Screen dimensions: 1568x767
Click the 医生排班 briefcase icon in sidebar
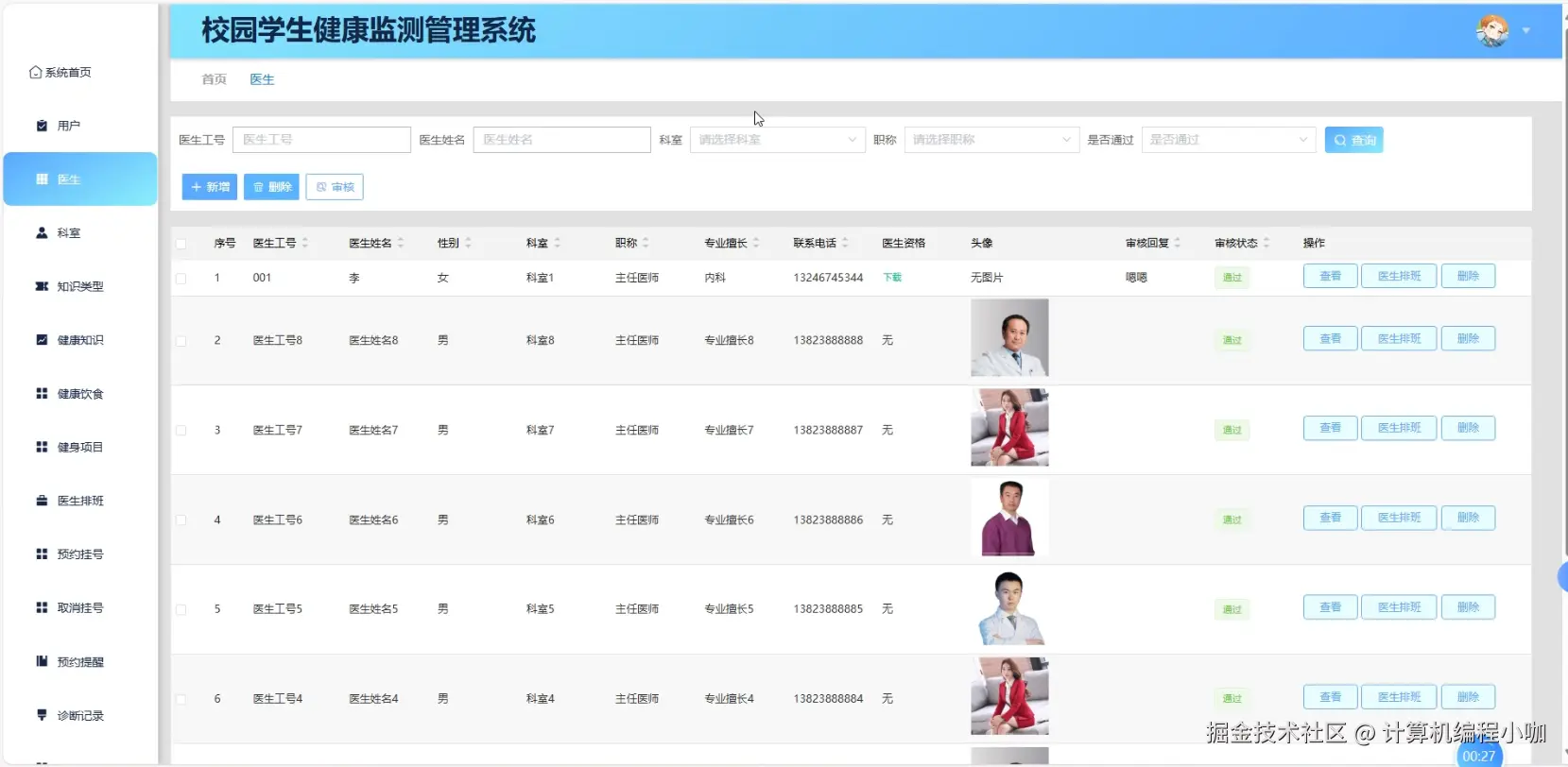pyautogui.click(x=42, y=501)
